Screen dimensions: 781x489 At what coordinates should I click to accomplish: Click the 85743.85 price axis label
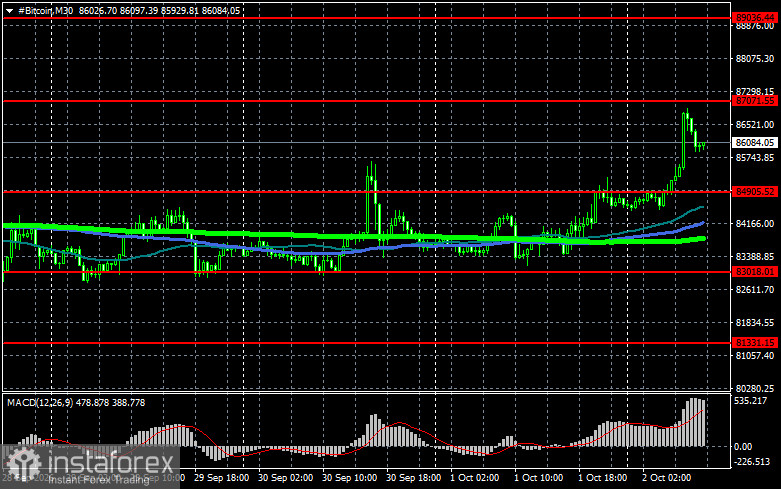[x=755, y=157]
